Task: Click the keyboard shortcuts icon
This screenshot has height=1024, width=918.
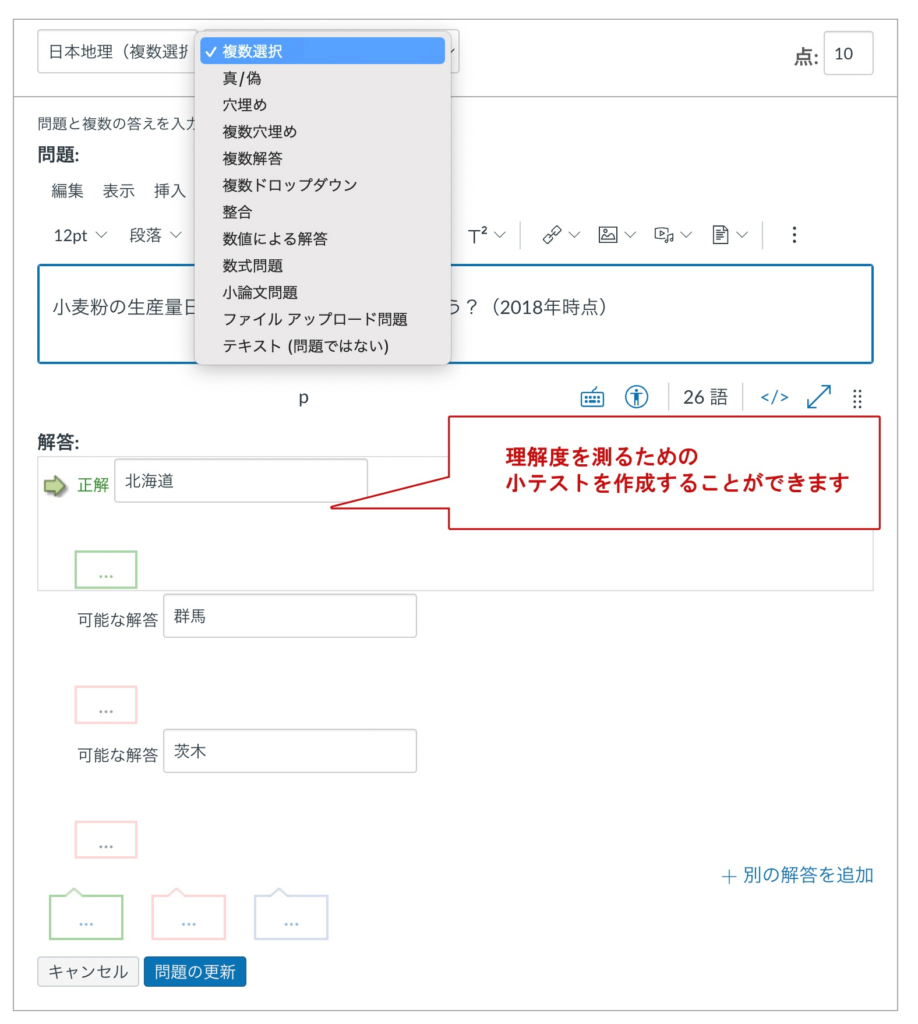Action: pos(592,397)
